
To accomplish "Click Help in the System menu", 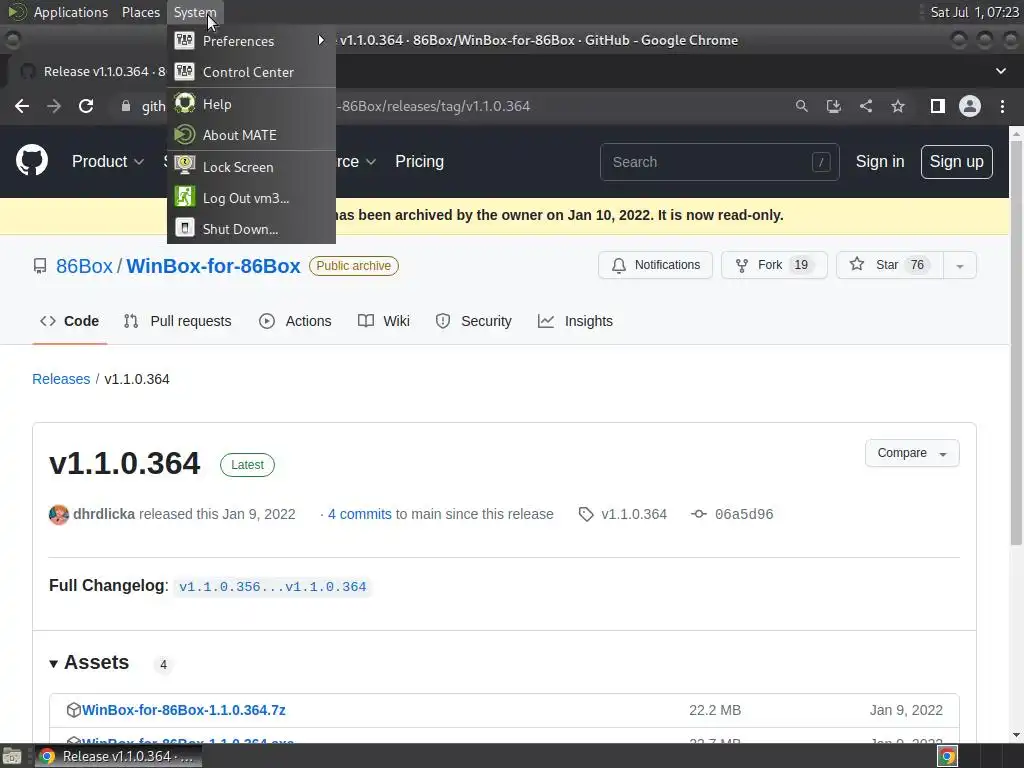I will pos(251,104).
